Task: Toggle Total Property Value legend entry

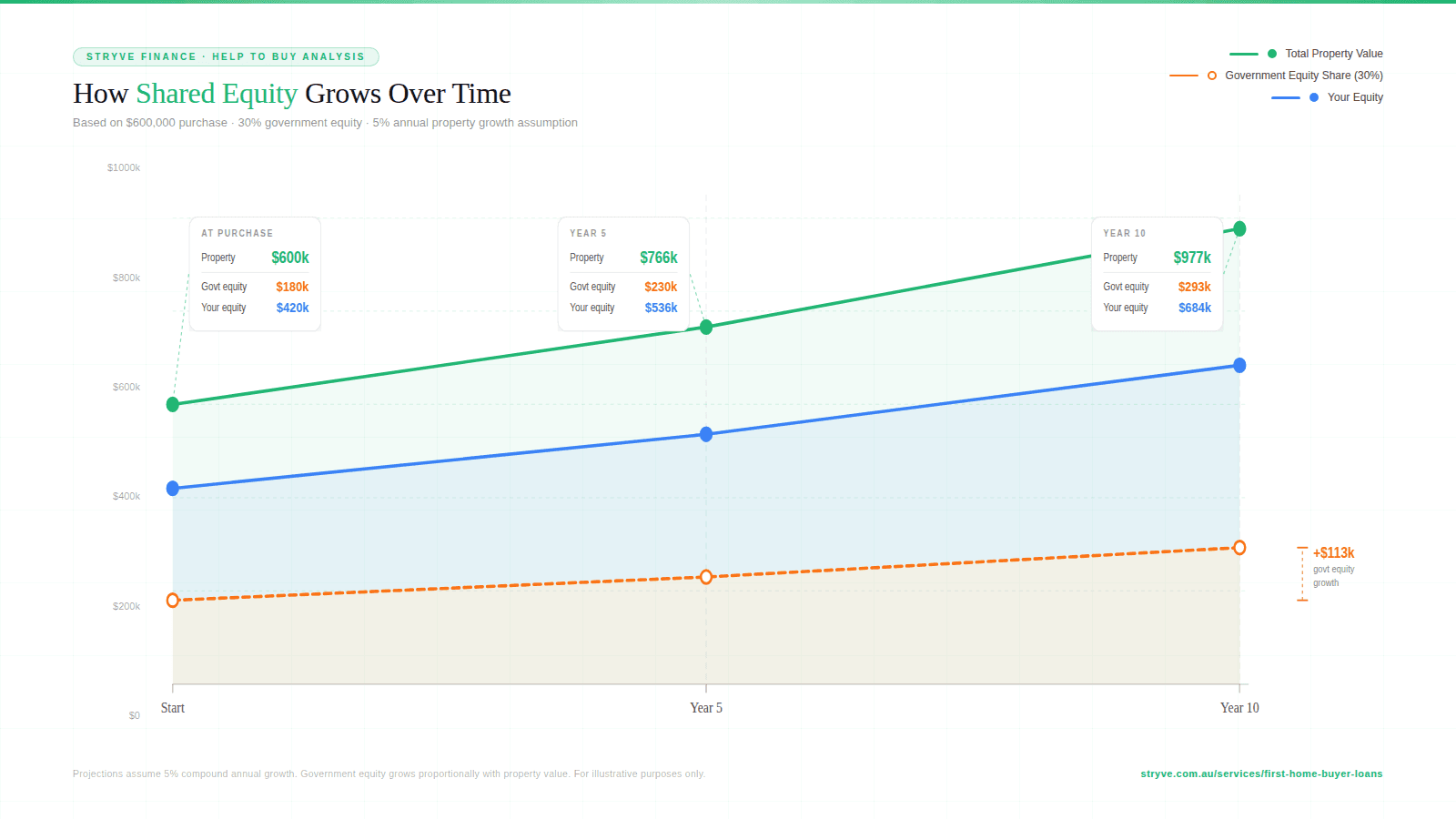Action: point(1333,54)
